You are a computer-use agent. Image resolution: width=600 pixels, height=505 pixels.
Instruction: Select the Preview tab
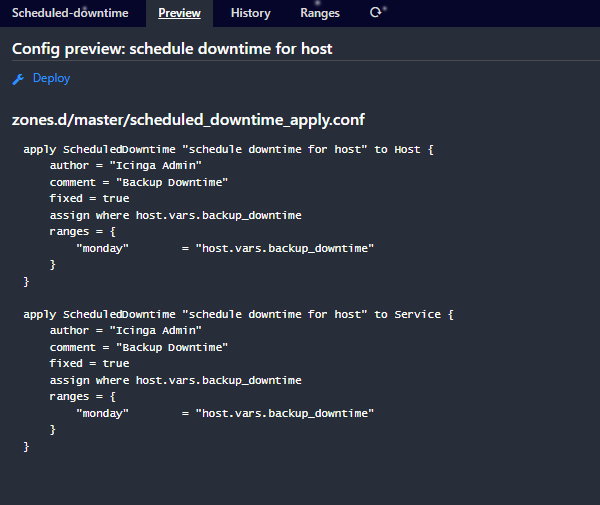179,13
